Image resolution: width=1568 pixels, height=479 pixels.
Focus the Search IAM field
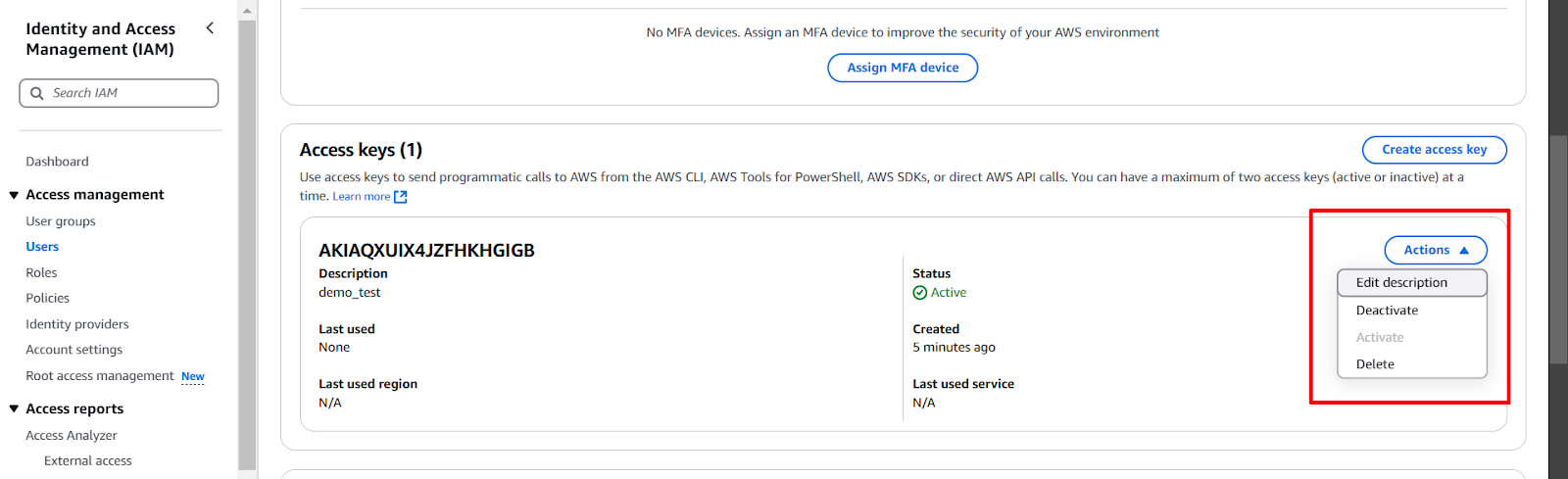(119, 93)
